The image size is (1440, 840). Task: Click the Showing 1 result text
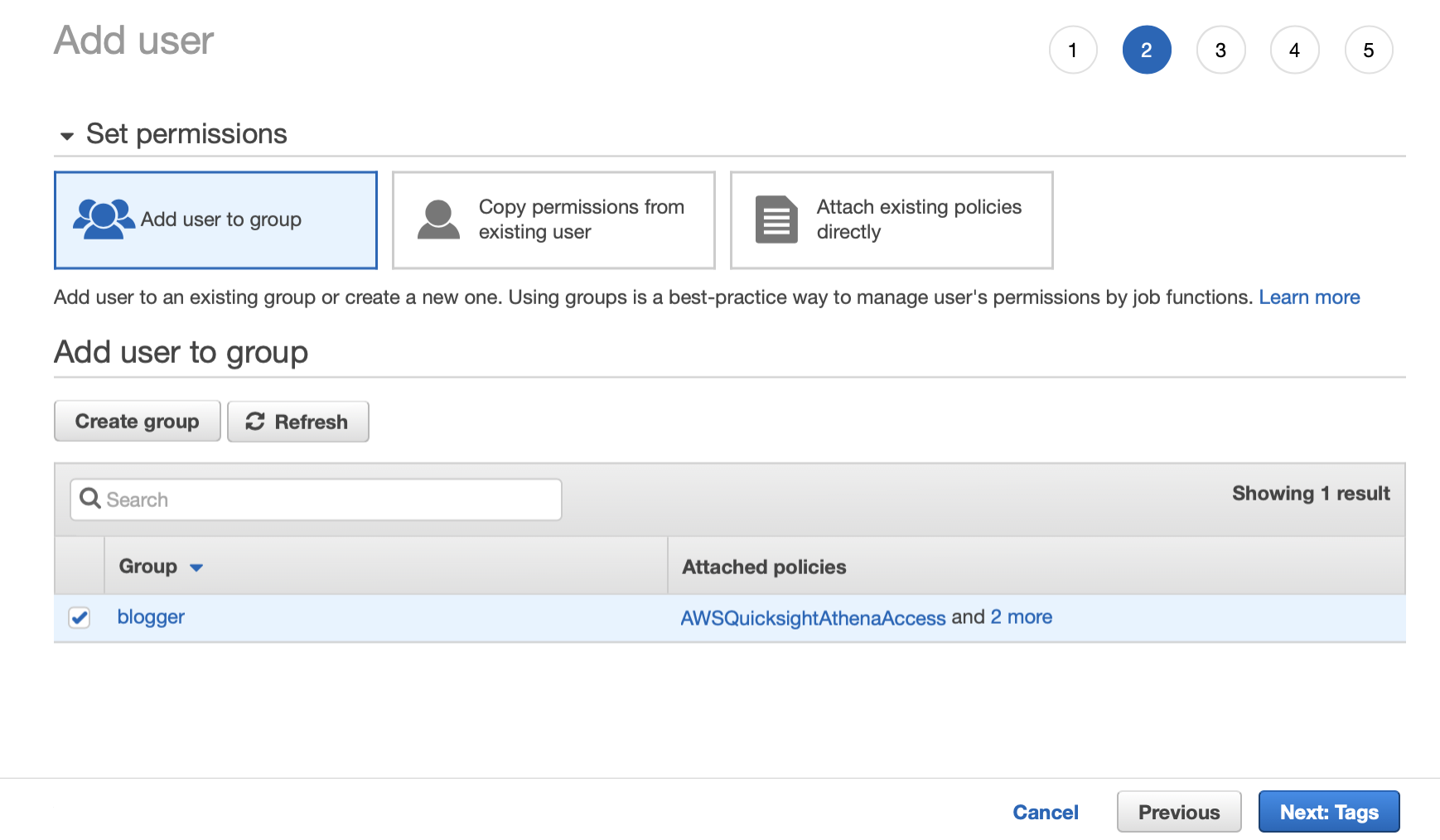pyautogui.click(x=1311, y=494)
